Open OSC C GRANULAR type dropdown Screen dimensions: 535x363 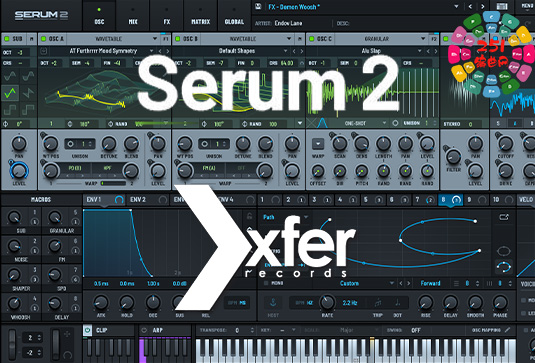[x=382, y=39]
